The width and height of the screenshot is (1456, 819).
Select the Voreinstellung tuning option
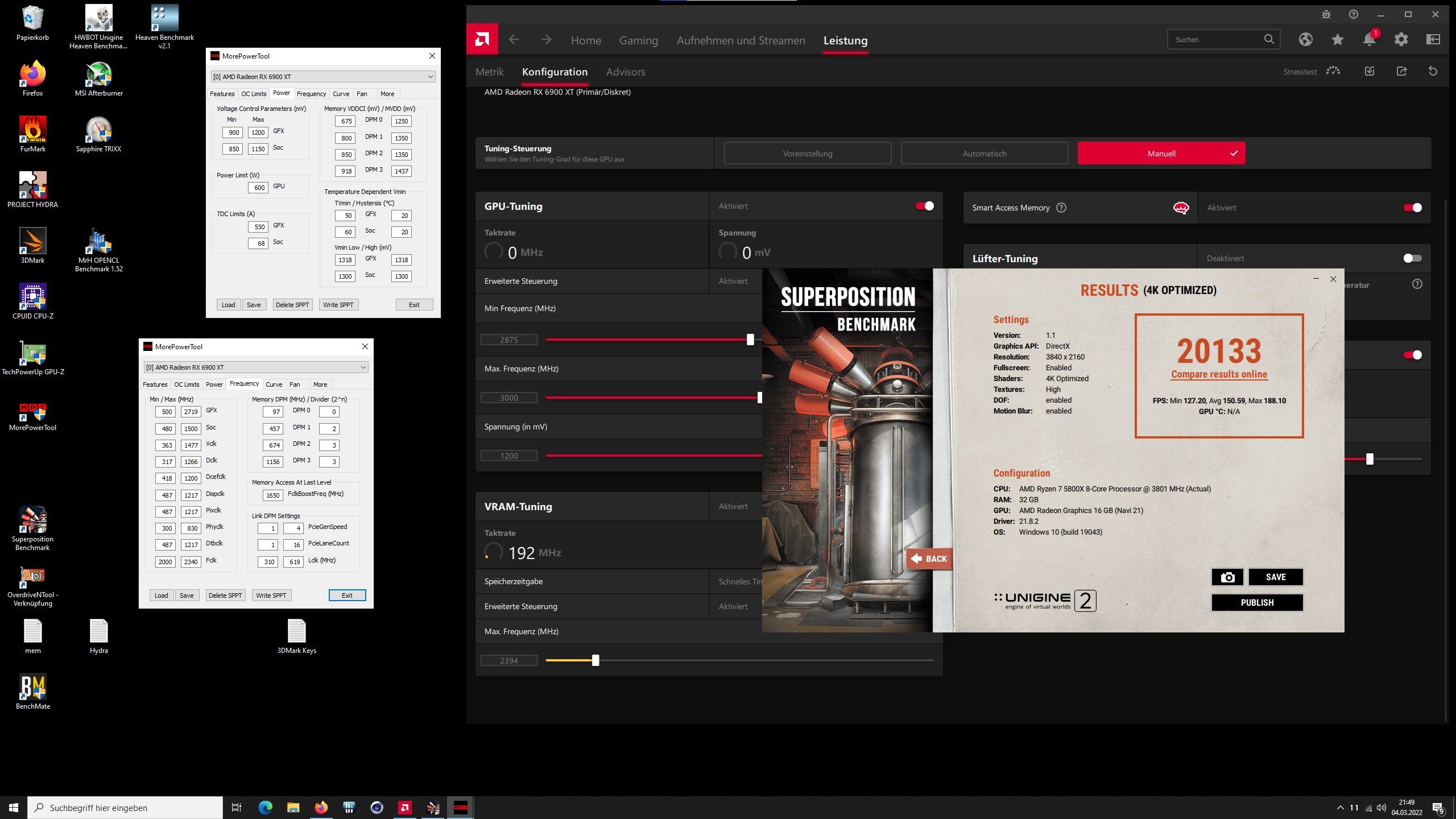click(808, 154)
